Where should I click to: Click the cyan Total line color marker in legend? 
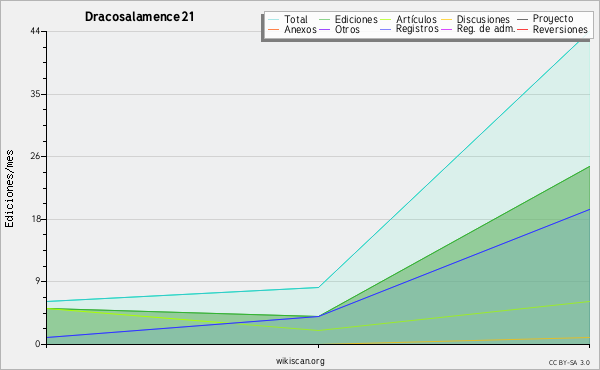click(274, 20)
